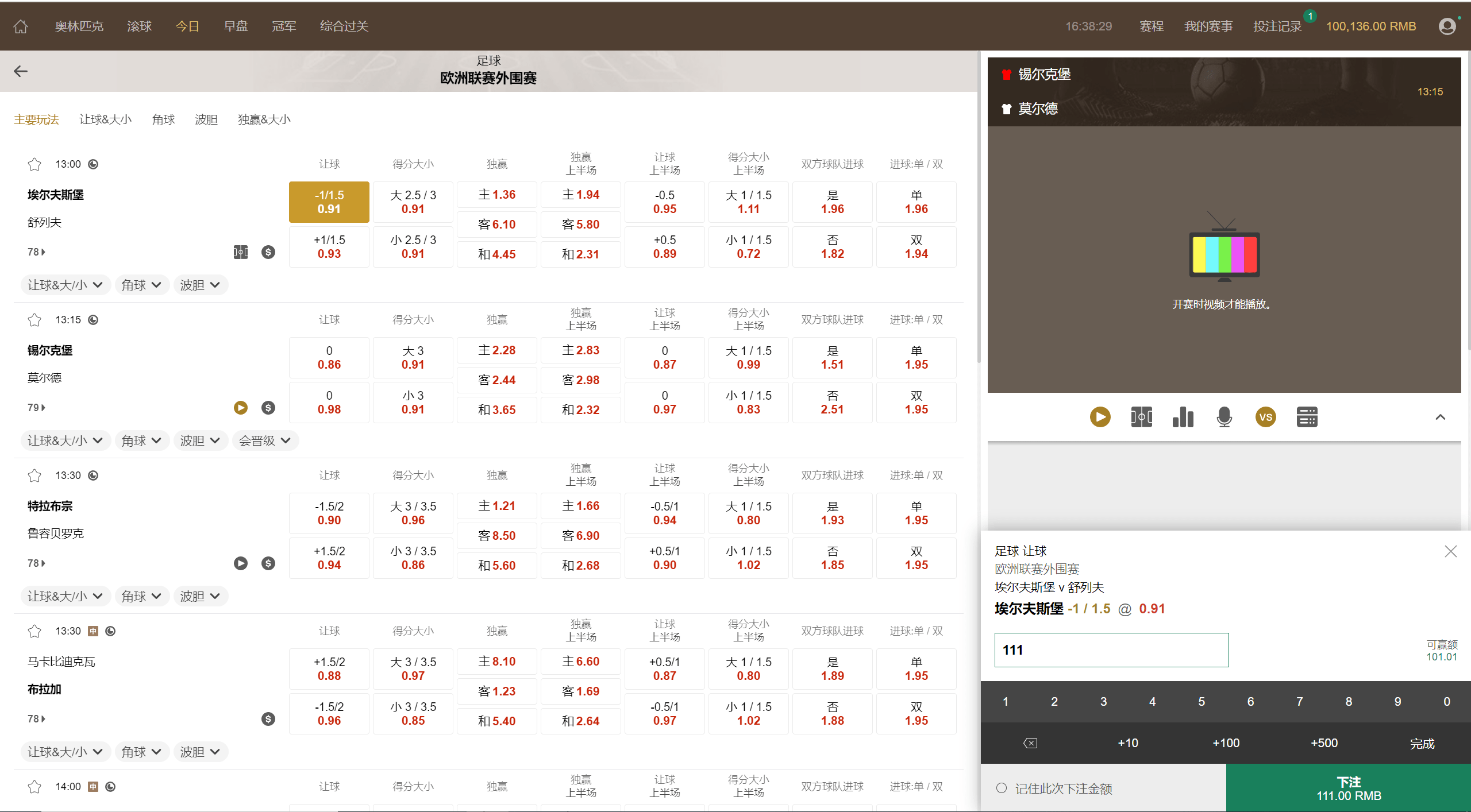Click +100 on the bet keypad

1226,743
